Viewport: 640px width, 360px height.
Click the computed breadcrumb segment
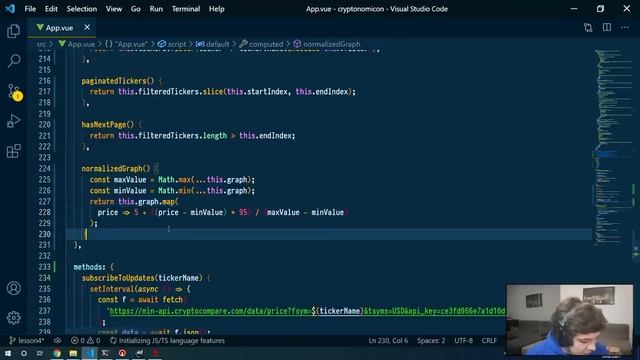(x=261, y=44)
